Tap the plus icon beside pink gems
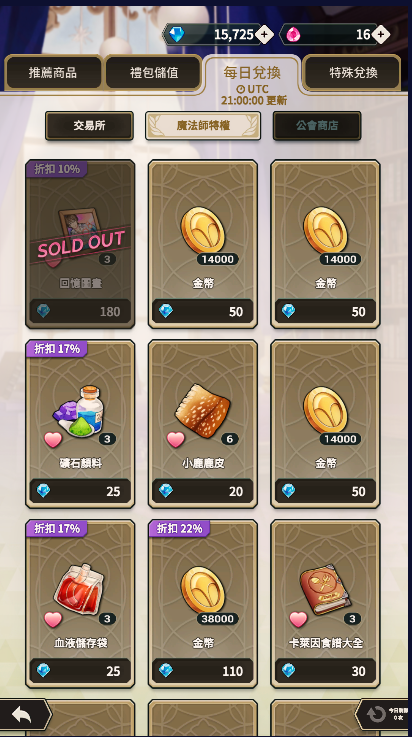 (381, 34)
